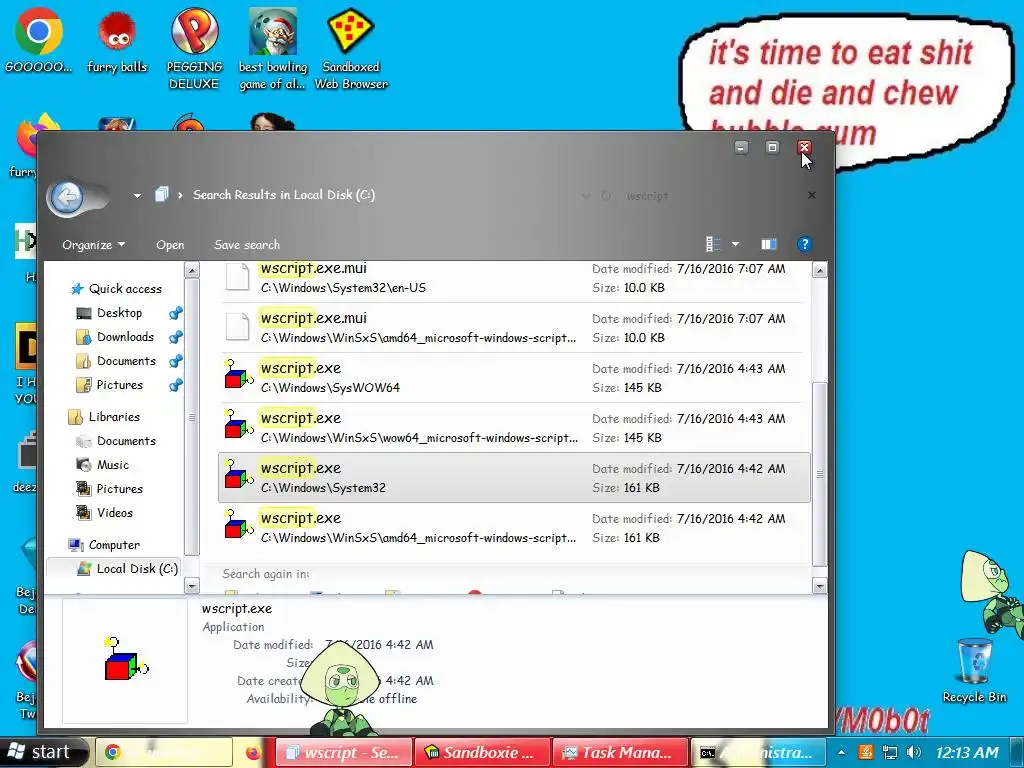
Task: Launch Sandboxed Web Browser shortcut
Action: point(351,49)
